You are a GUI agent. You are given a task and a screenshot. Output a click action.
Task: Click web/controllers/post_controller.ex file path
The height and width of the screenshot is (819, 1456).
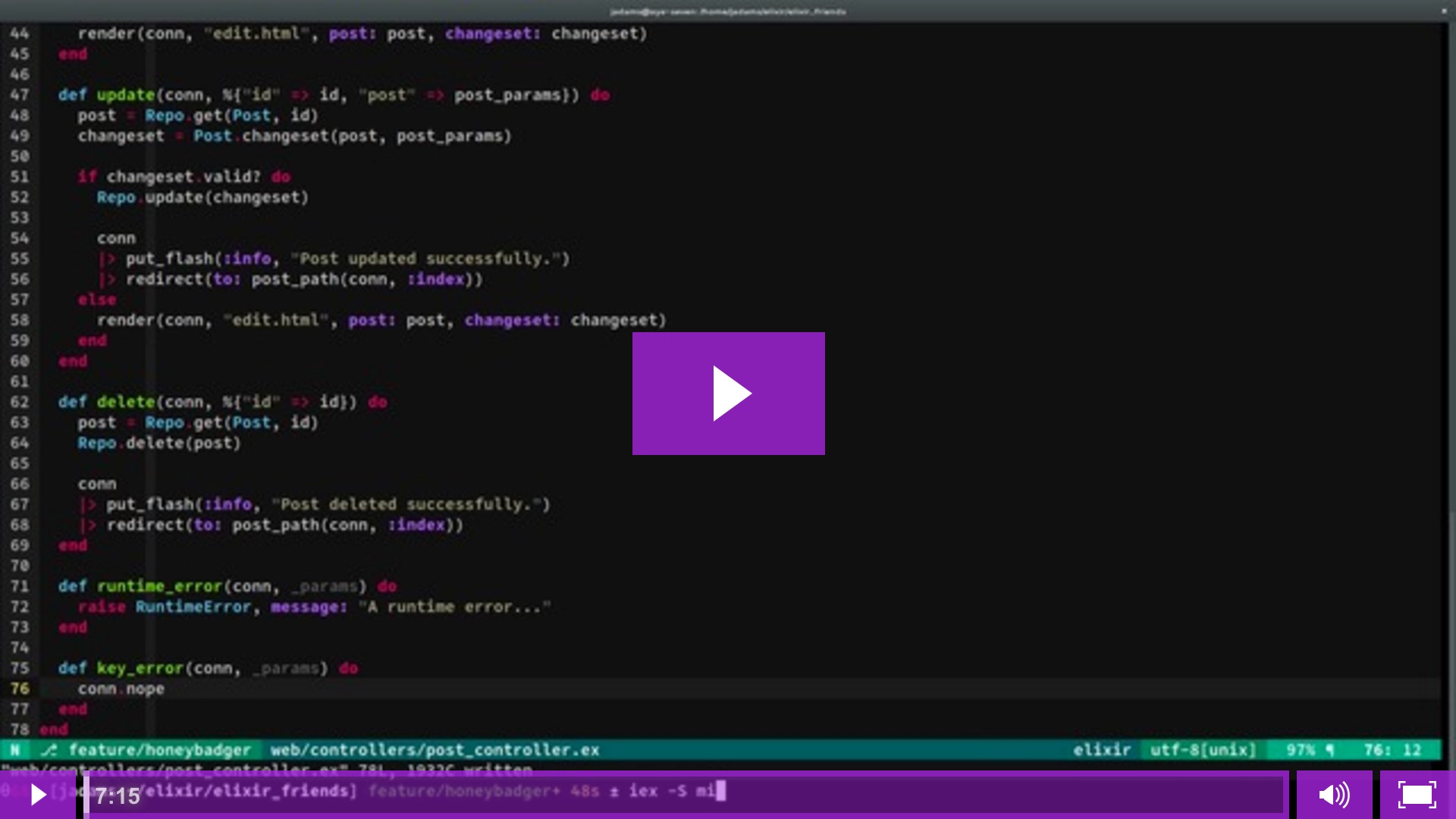(x=435, y=750)
